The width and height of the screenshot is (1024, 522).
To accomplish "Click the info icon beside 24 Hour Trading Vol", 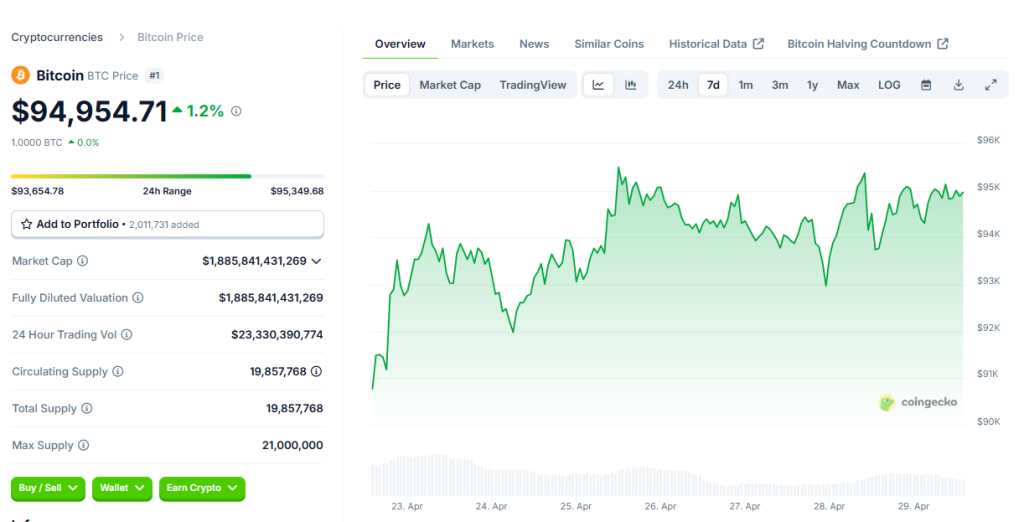I will click(x=127, y=334).
